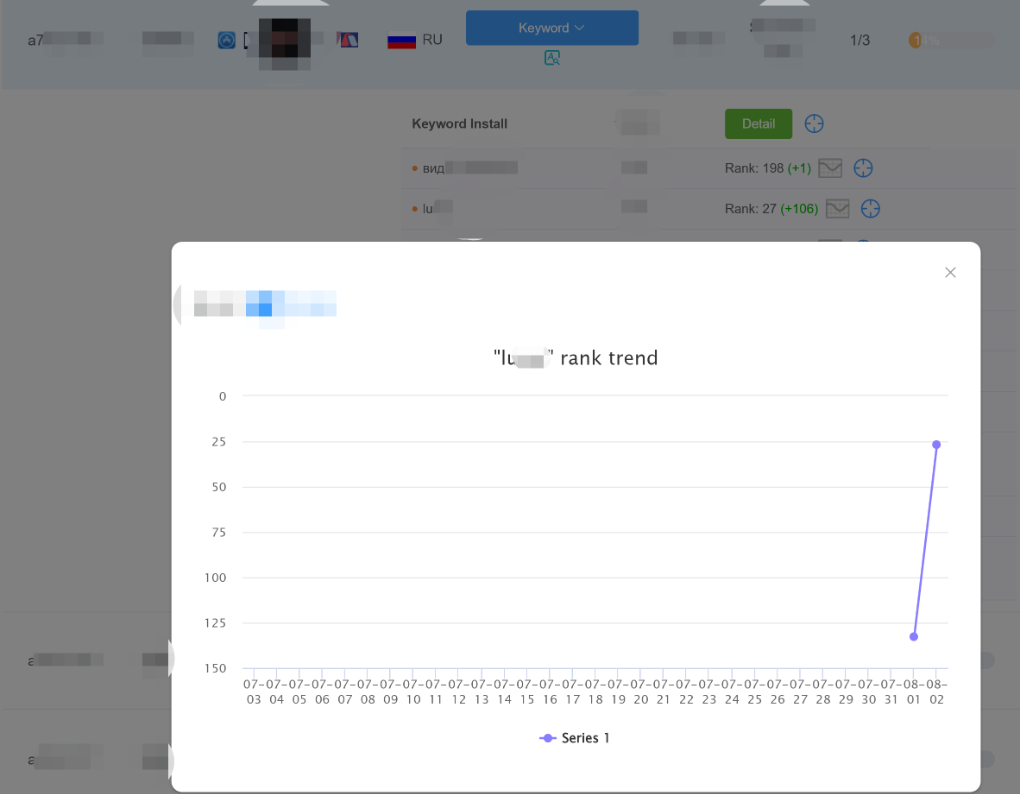
Task: Click the red-blue app icon beside flag
Action: (x=347, y=40)
